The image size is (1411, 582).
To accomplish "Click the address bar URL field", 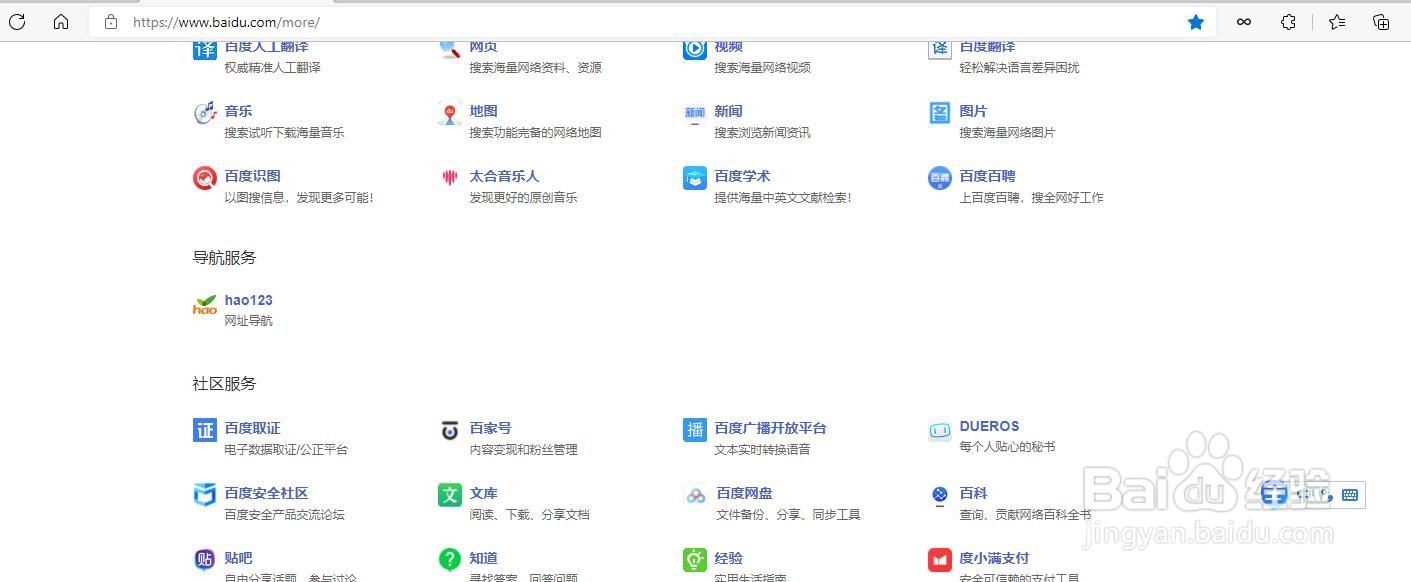I will [x=650, y=22].
